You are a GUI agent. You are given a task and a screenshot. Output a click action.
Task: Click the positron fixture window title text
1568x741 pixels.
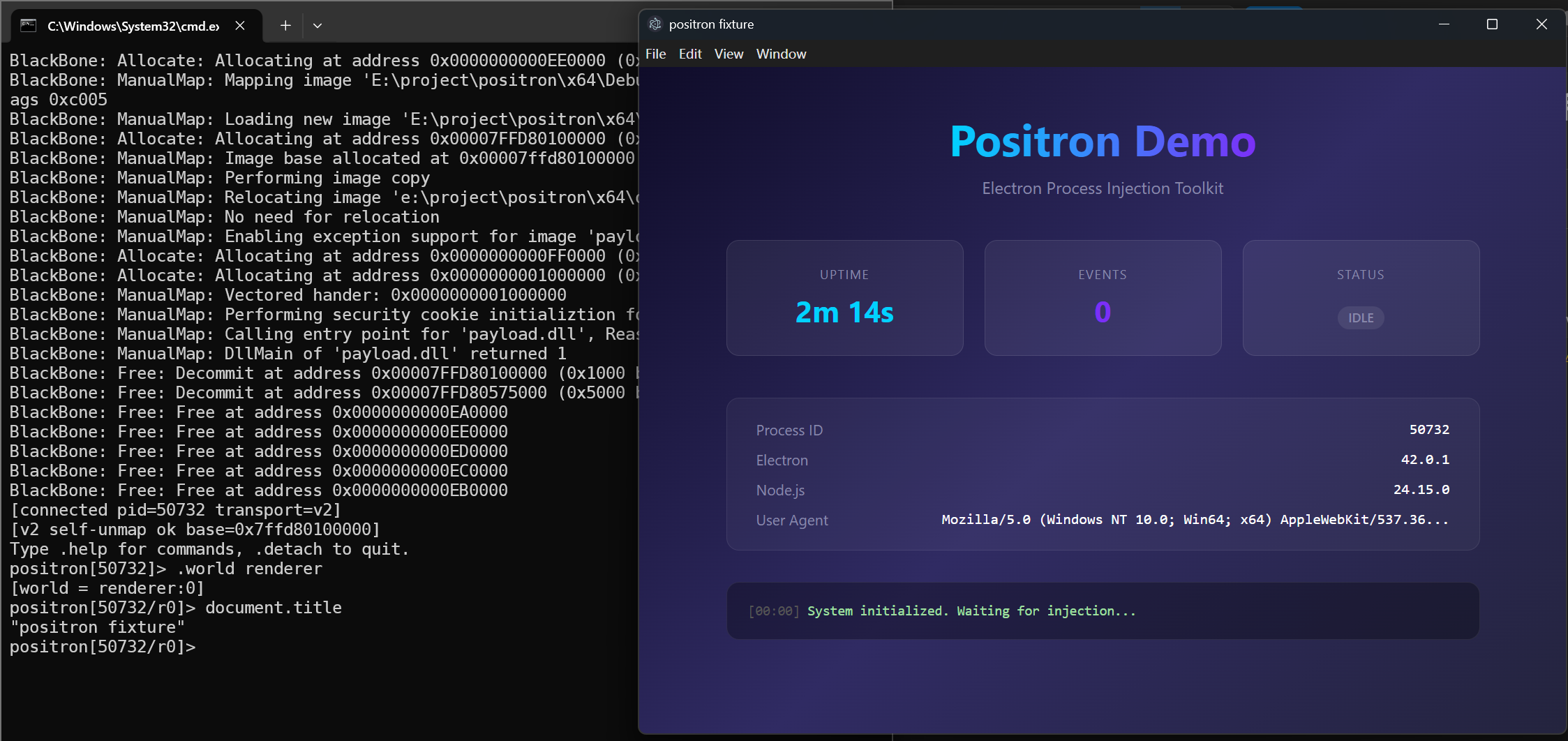tap(711, 24)
